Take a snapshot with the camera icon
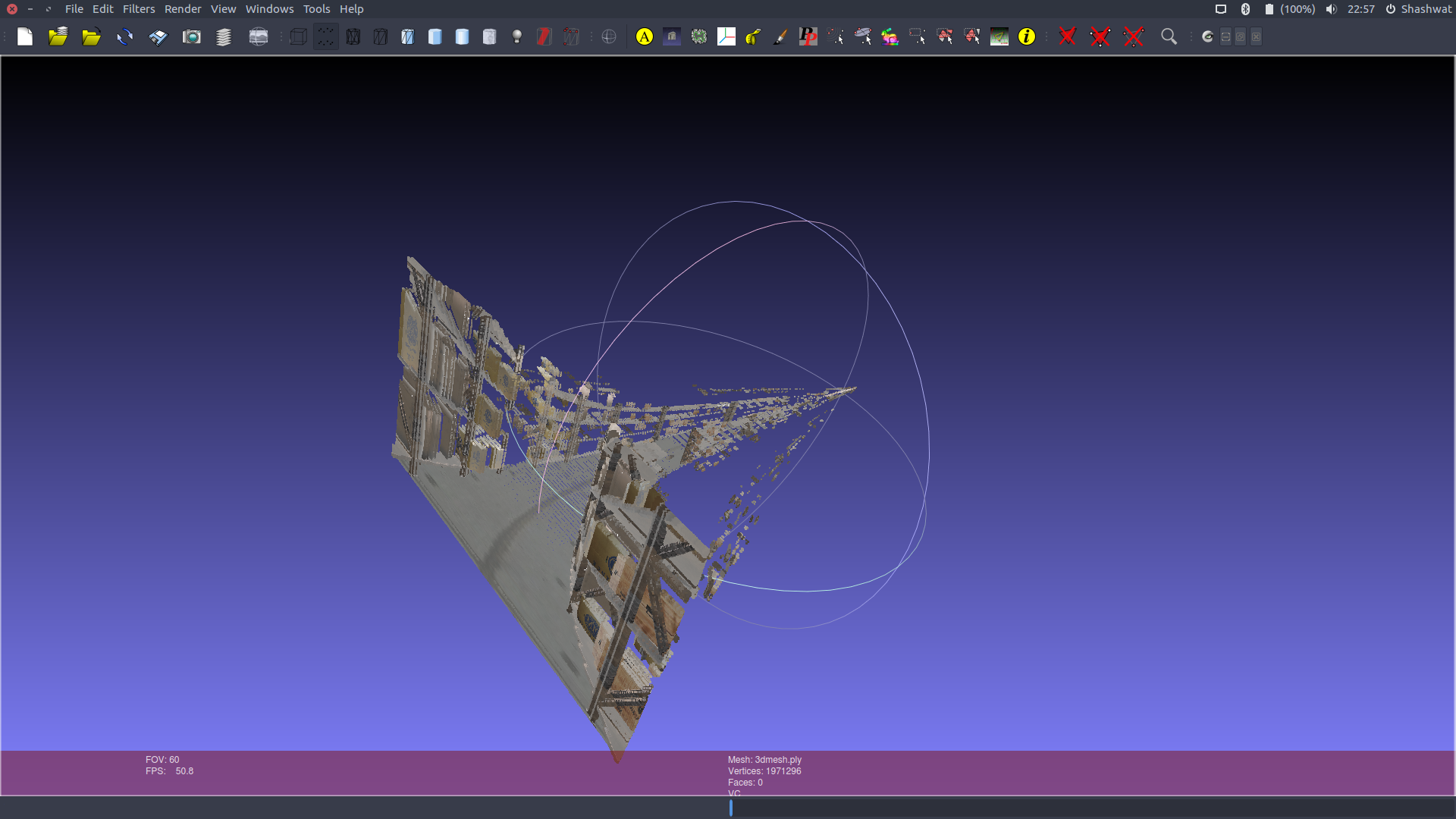1456x819 pixels. 192,36
